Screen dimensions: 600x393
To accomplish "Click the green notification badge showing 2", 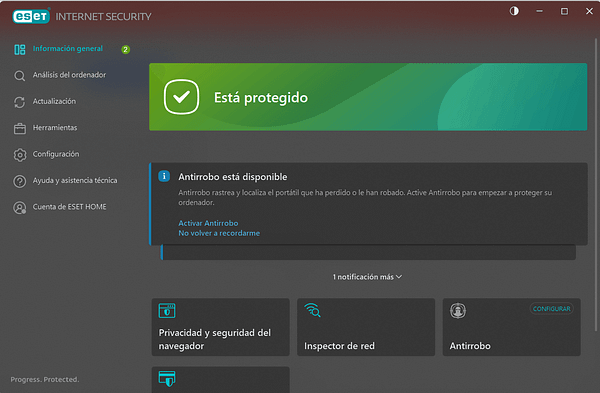I will 125,49.
